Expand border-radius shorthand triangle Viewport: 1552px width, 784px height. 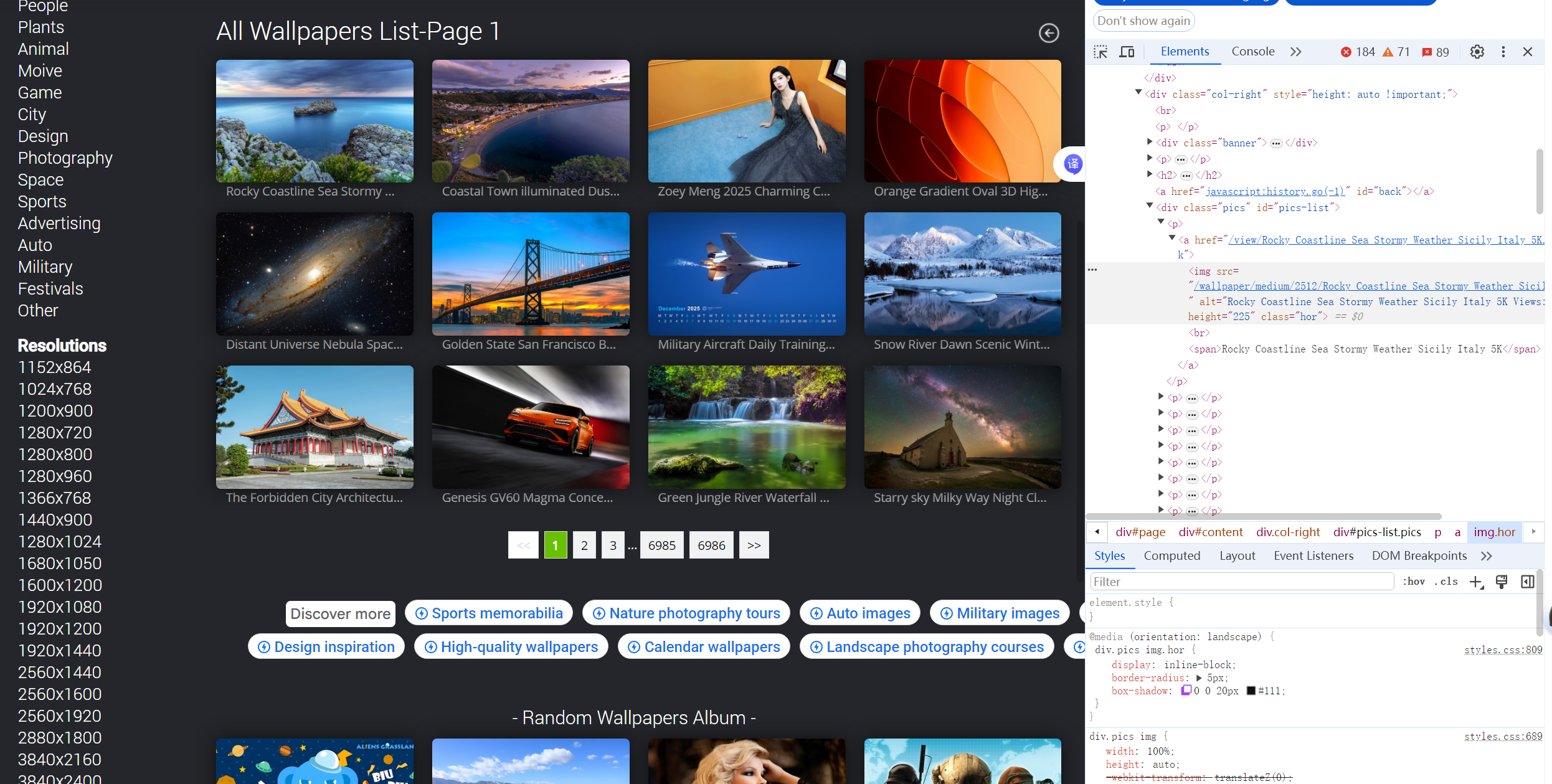[x=1198, y=678]
